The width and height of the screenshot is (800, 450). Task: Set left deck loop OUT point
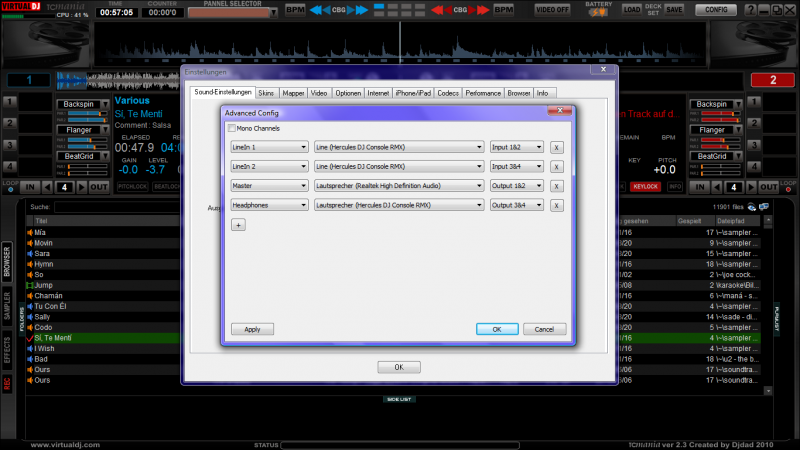pyautogui.click(x=98, y=187)
